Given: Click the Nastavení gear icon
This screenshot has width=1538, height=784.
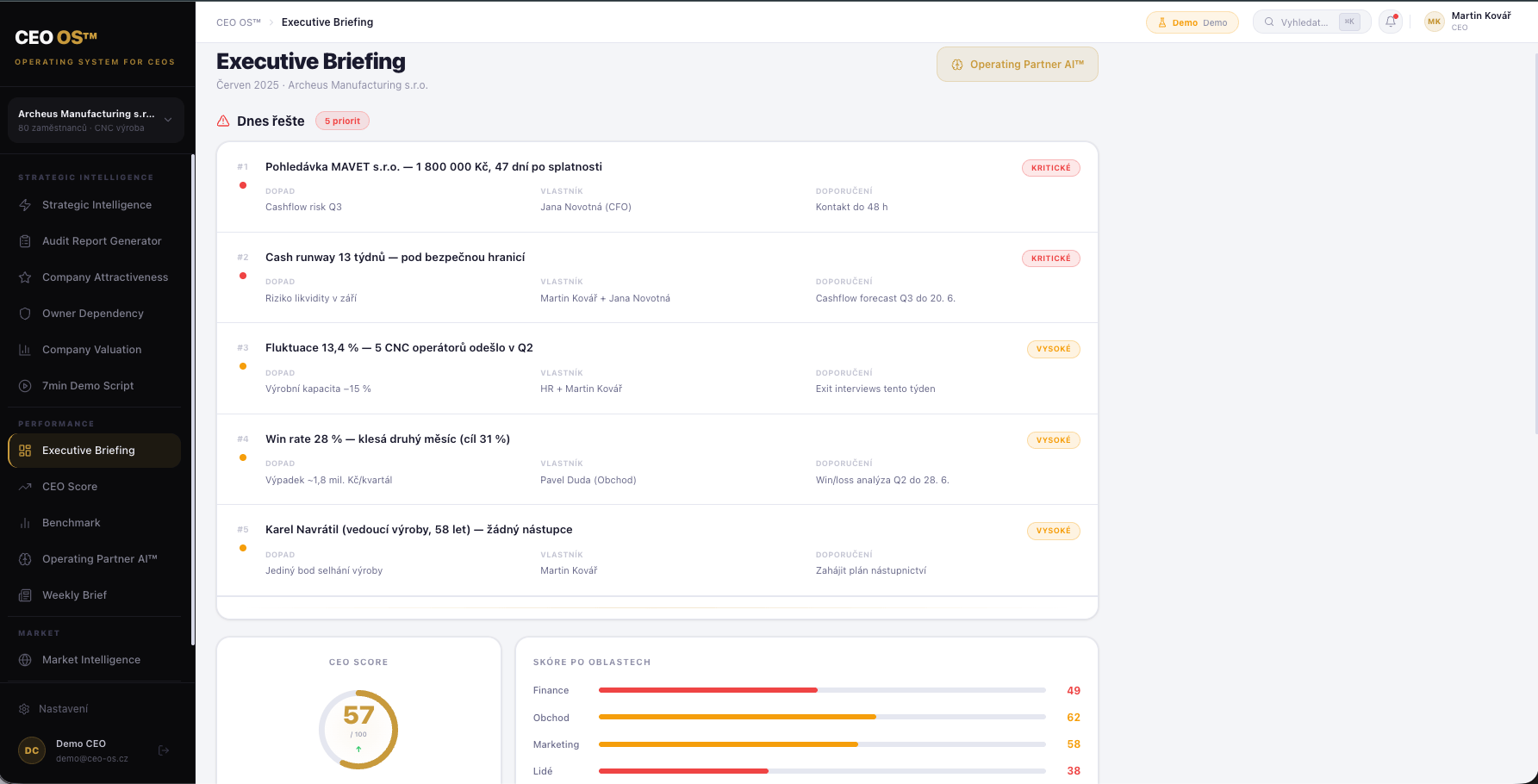Looking at the screenshot, I should coord(24,709).
